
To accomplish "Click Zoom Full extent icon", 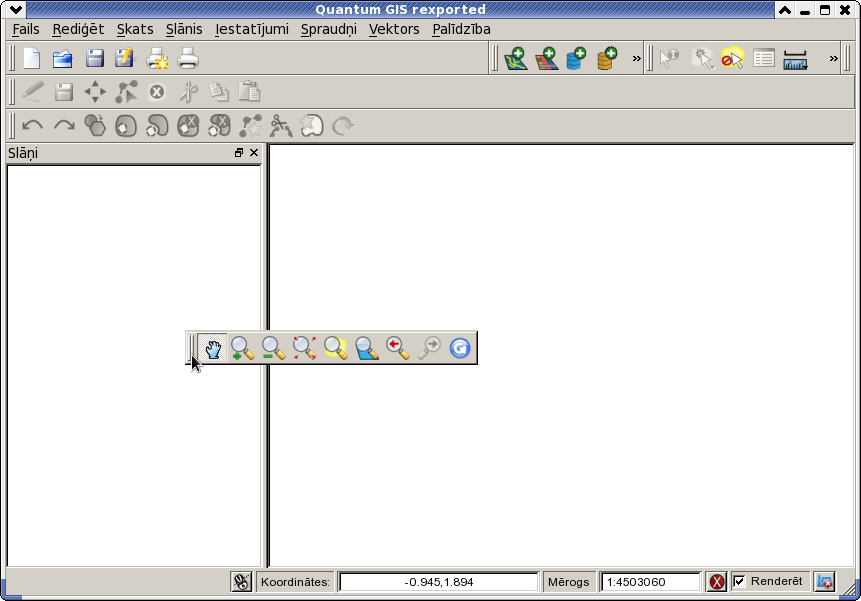I will (304, 348).
